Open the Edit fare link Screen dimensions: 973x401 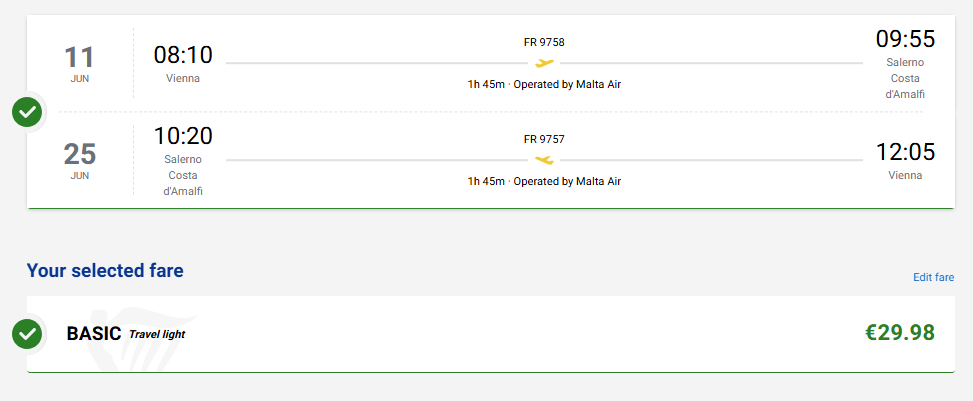(x=933, y=277)
